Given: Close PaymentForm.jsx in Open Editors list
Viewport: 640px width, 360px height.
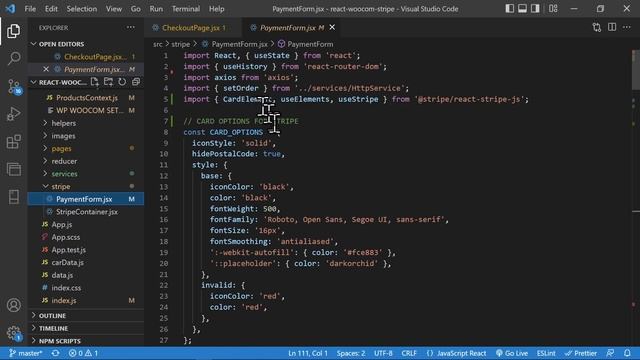Looking at the screenshot, I should click(x=46, y=69).
